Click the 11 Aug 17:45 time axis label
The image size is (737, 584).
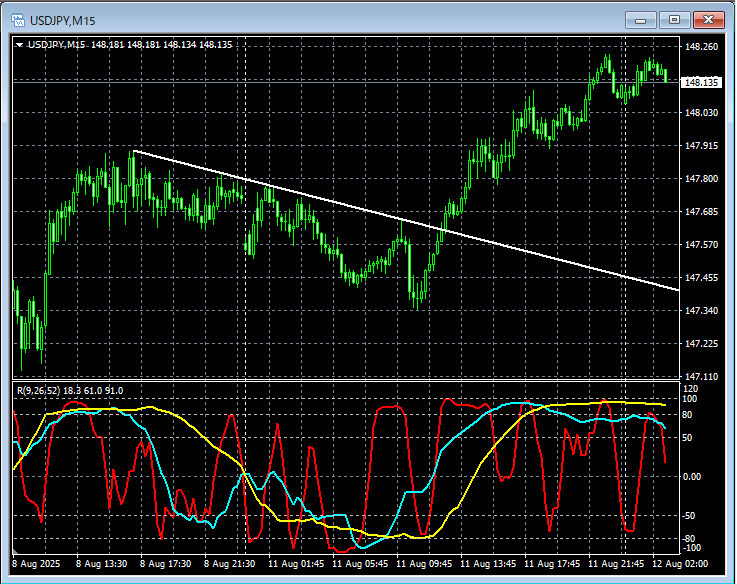pos(552,563)
